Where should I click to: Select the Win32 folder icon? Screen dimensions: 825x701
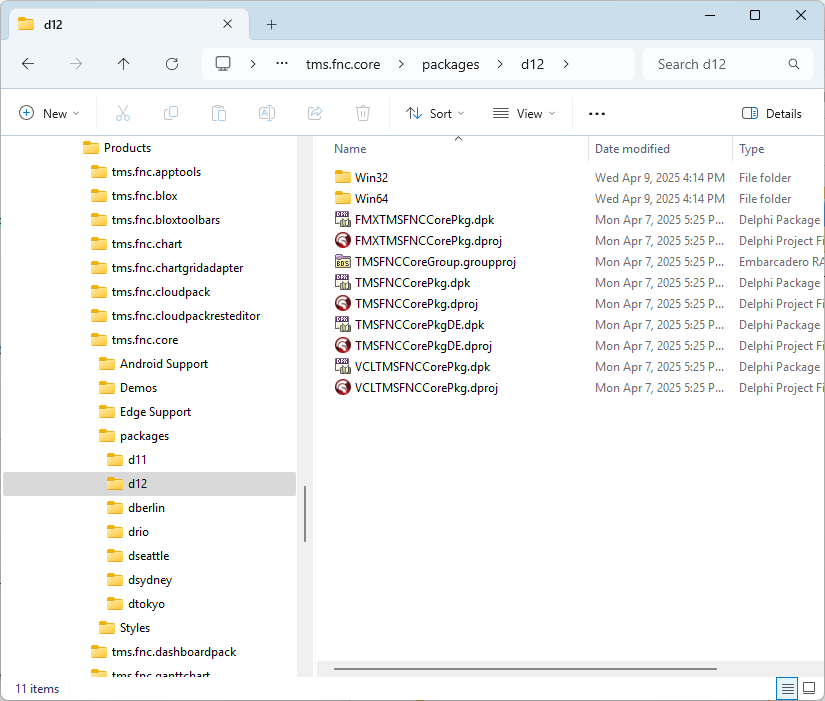tap(343, 177)
